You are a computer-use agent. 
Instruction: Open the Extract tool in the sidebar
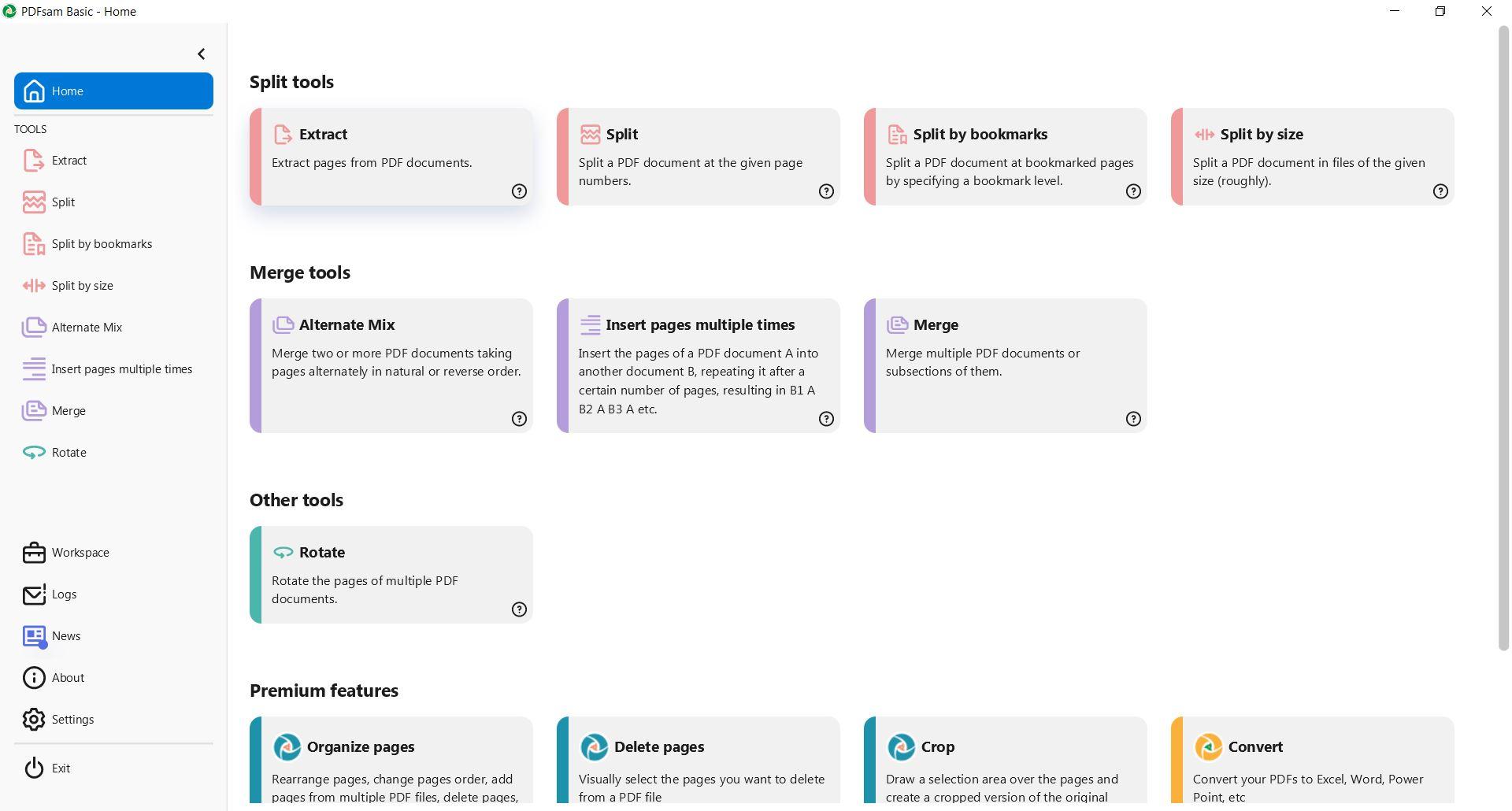[69, 161]
